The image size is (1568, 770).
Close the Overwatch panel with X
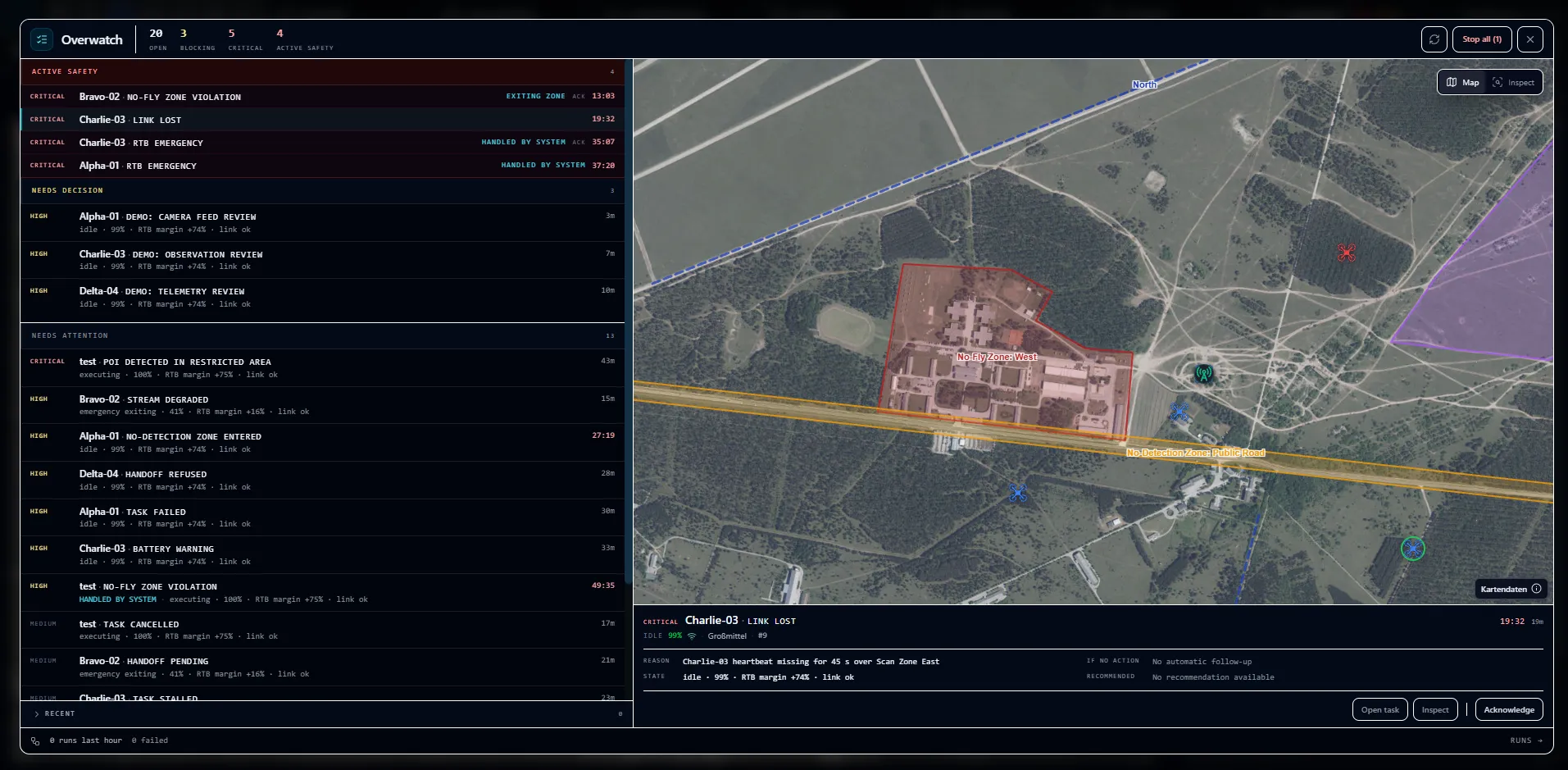pyautogui.click(x=1529, y=39)
